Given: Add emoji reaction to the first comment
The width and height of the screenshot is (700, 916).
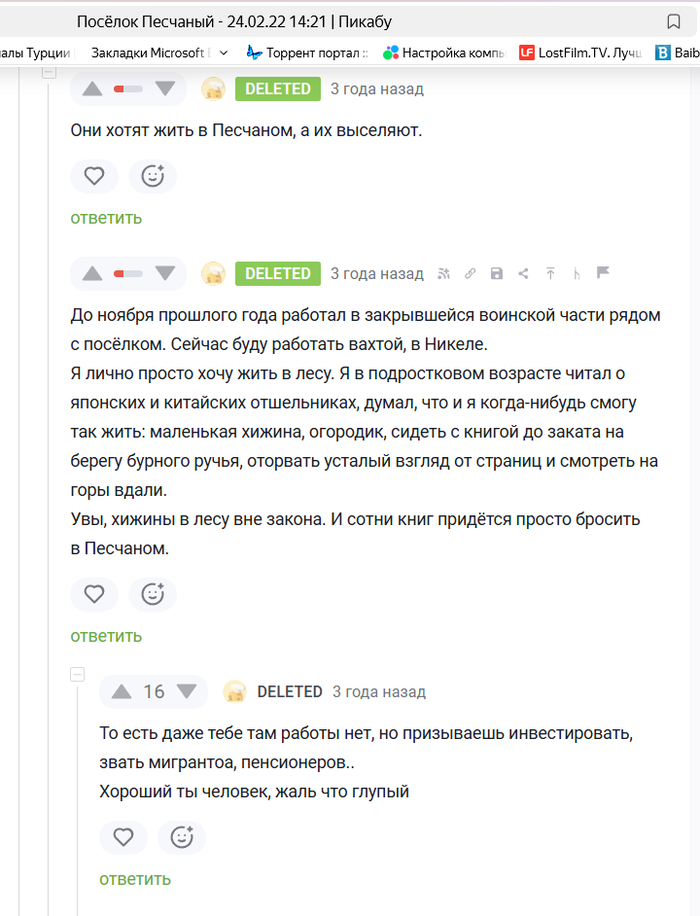Looking at the screenshot, I should click(x=152, y=176).
